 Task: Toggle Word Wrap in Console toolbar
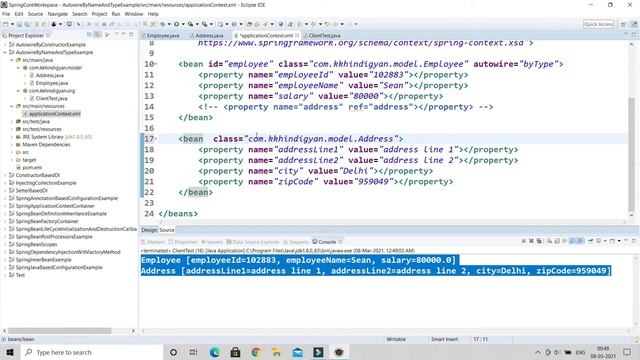click(x=564, y=241)
